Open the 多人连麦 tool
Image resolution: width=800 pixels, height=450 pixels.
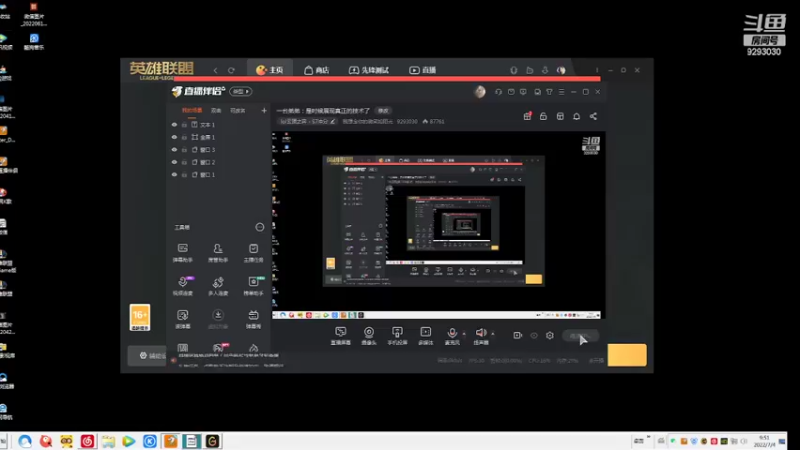[x=218, y=286]
